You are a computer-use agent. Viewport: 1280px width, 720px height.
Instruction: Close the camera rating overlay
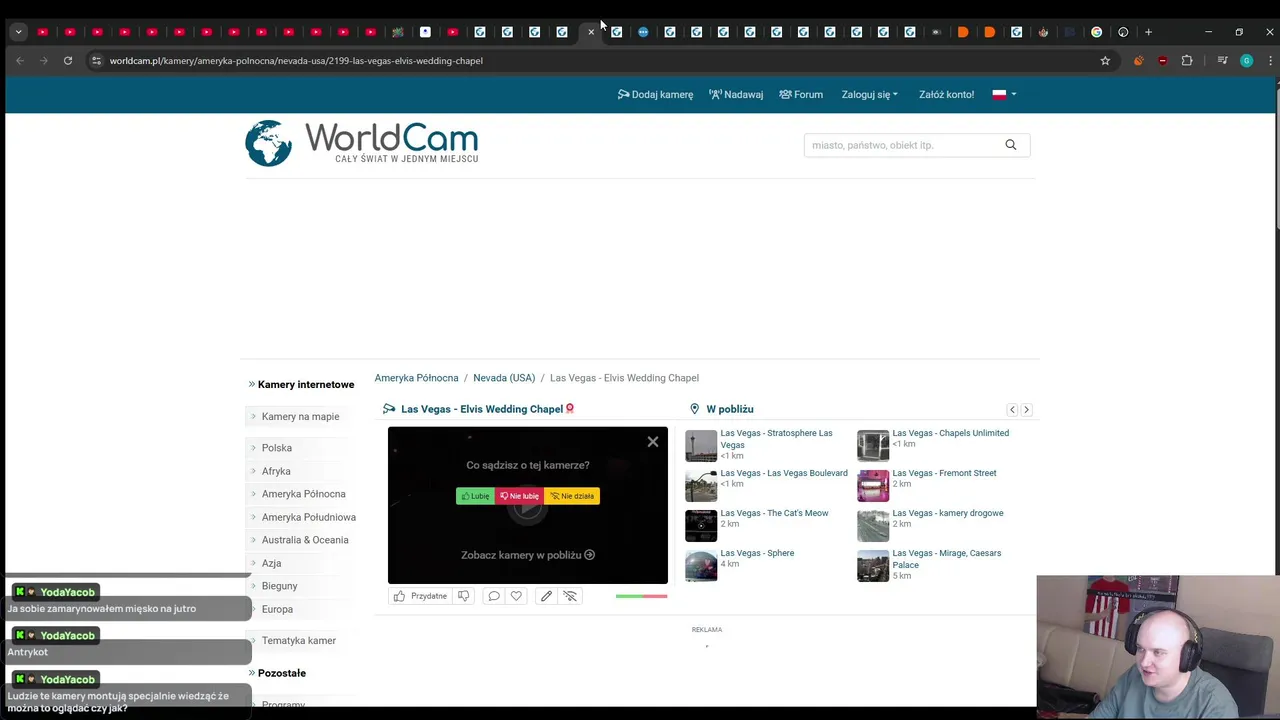653,441
